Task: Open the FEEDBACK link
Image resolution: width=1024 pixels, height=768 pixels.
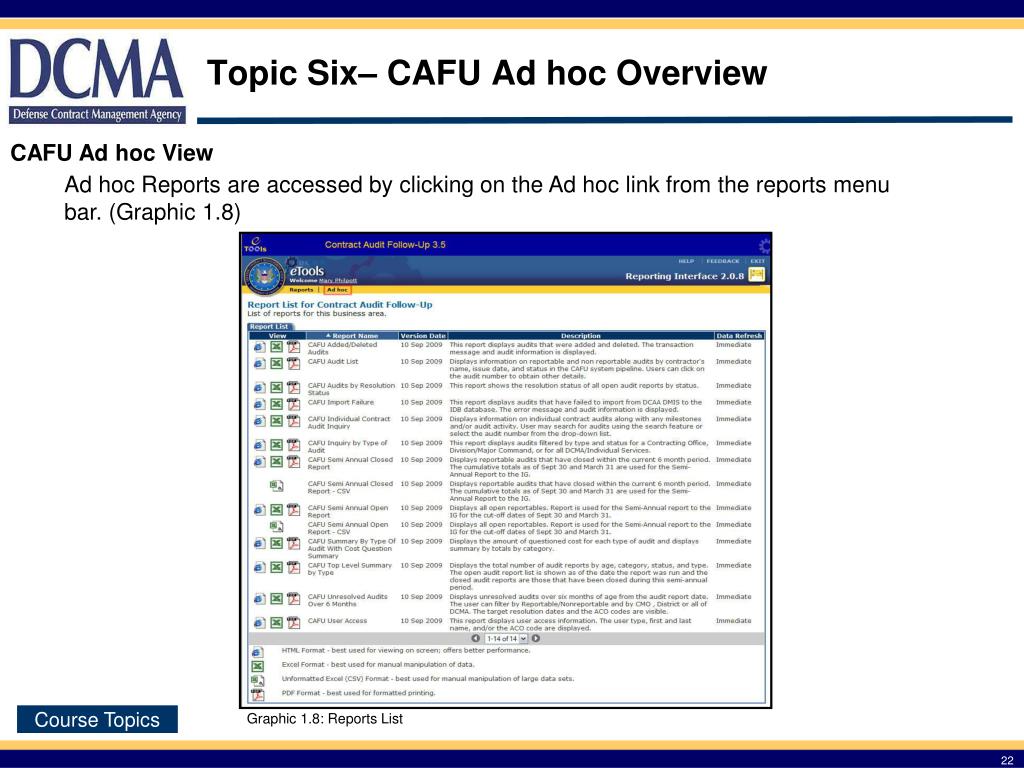Action: [x=722, y=261]
